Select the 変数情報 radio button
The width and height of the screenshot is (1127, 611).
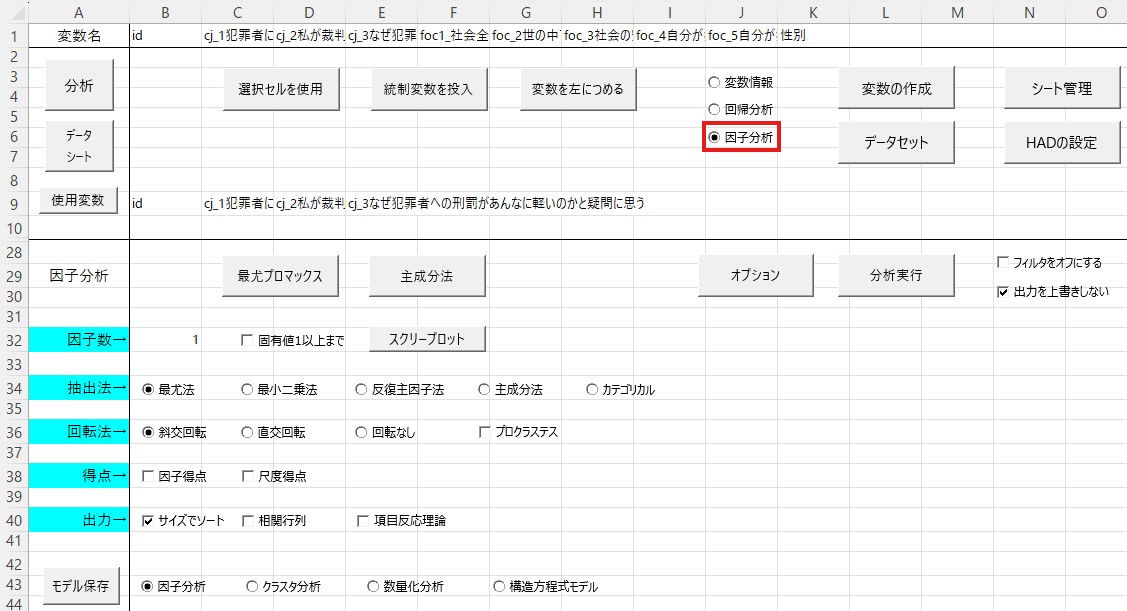(714, 83)
